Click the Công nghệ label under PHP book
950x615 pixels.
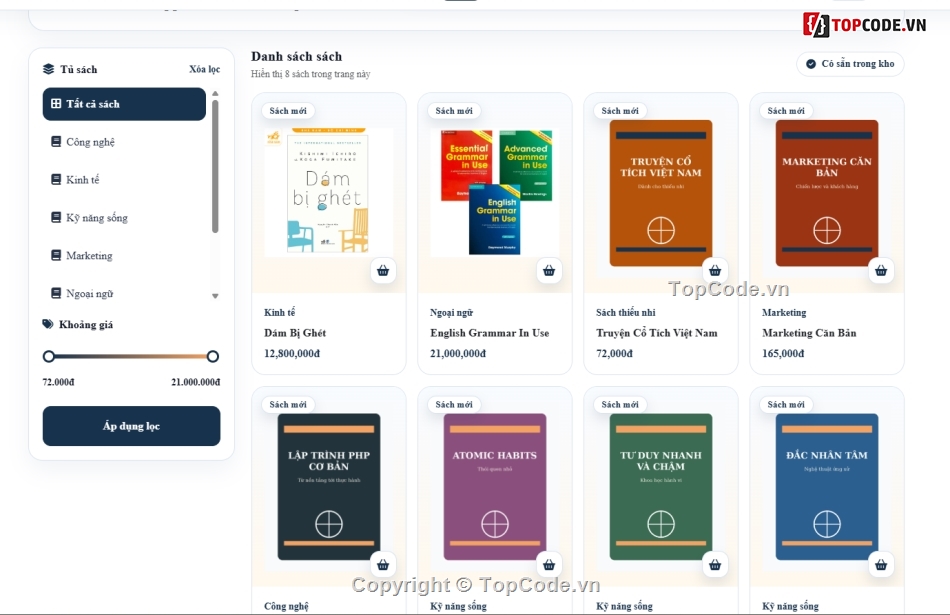point(286,606)
